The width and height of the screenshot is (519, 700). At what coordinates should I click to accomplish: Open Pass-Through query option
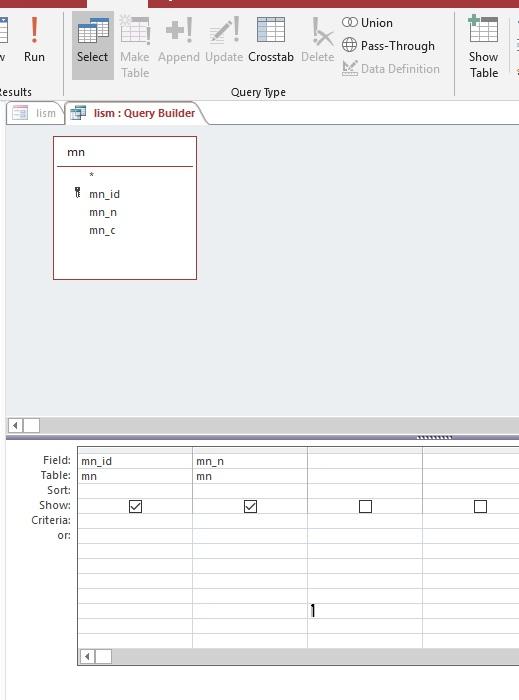pyautogui.click(x=388, y=46)
